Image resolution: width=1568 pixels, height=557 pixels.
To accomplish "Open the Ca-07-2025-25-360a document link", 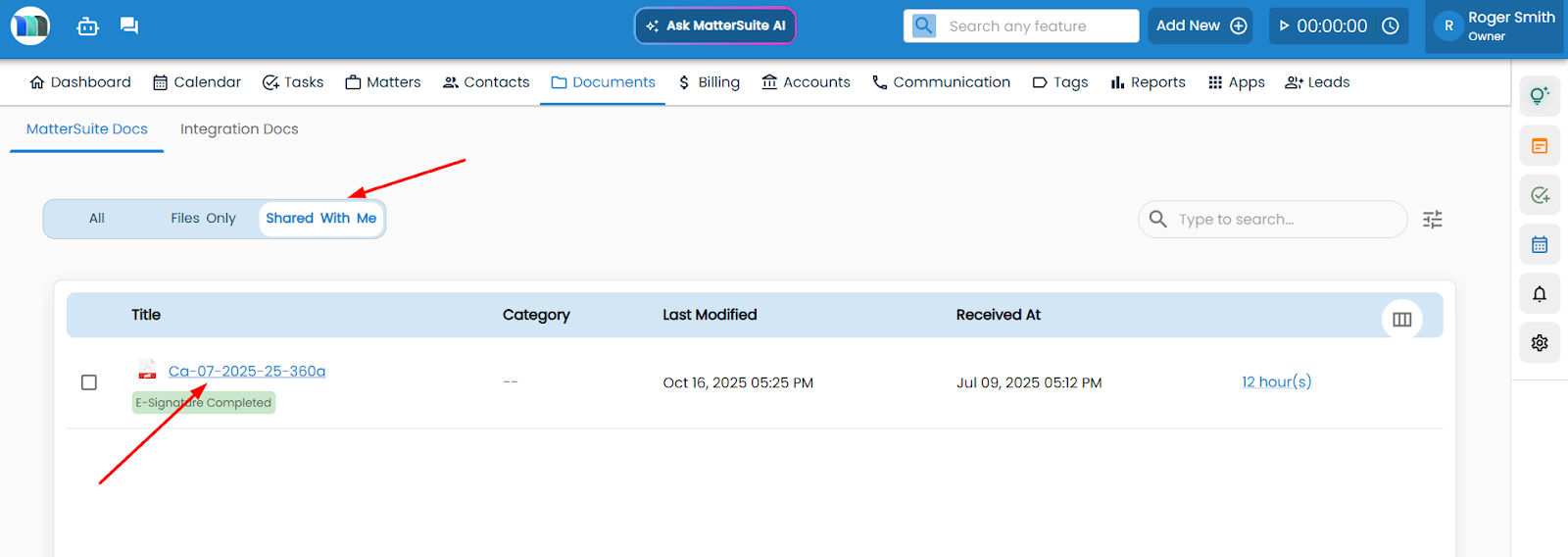I will point(247,372).
